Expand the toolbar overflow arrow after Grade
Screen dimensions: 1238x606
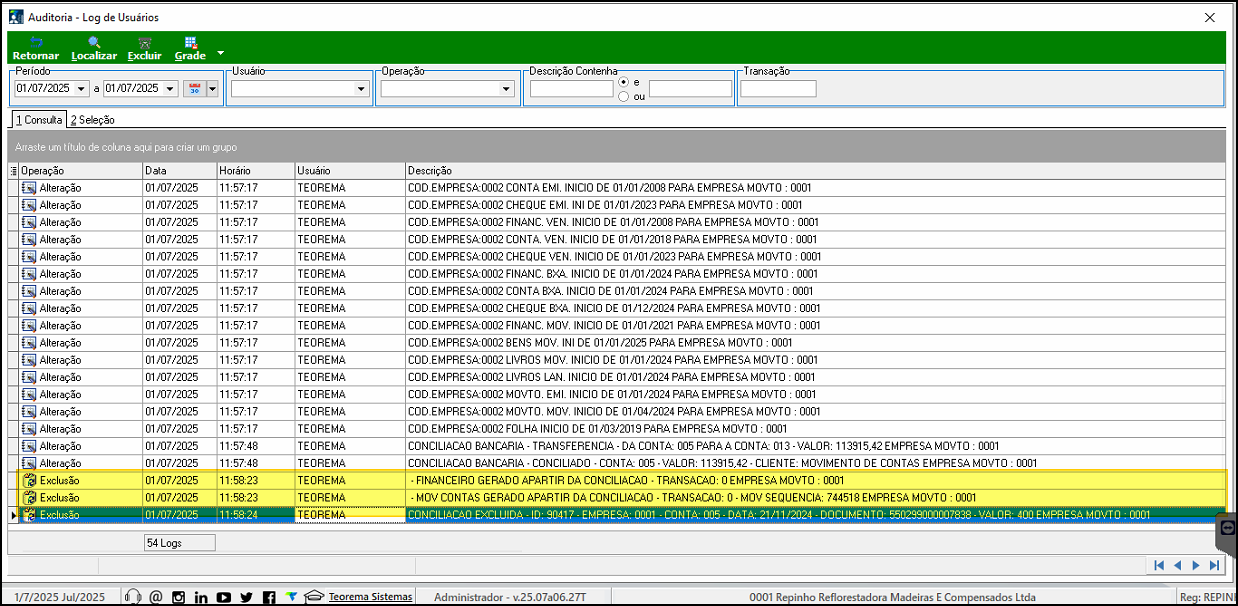221,52
